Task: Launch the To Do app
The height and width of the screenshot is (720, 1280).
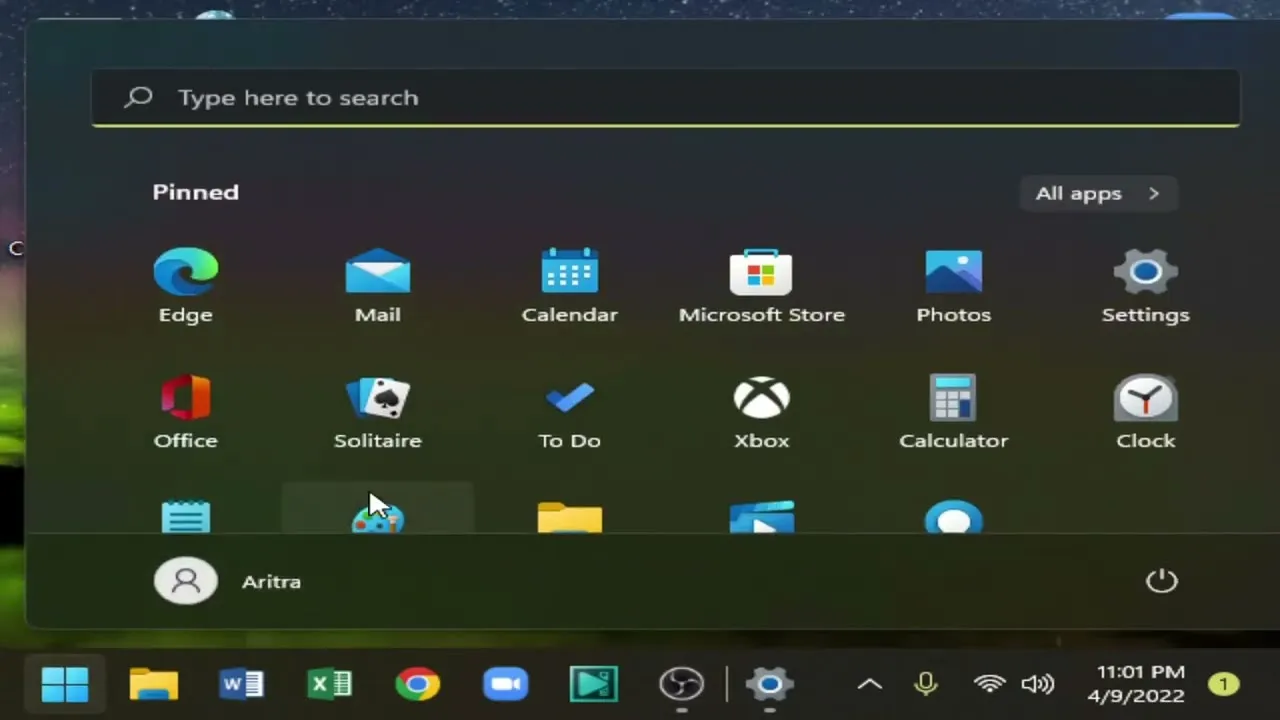Action: pyautogui.click(x=570, y=412)
